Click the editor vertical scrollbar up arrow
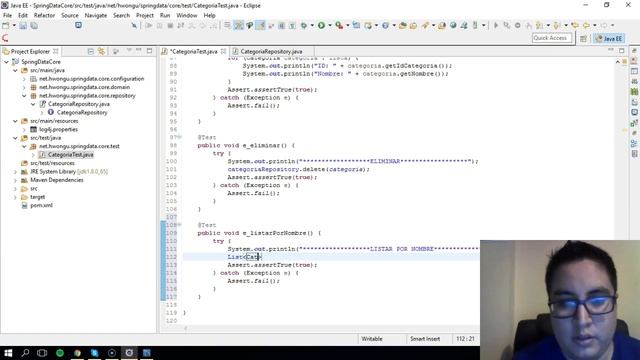 point(618,62)
